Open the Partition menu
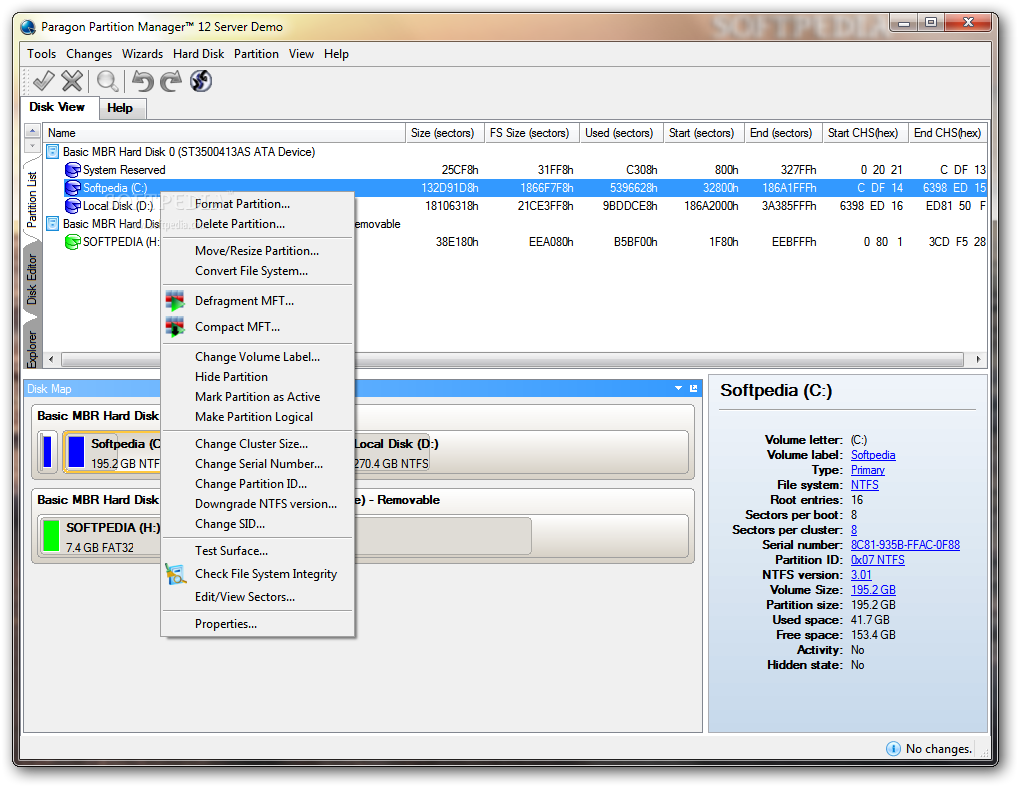 click(256, 54)
